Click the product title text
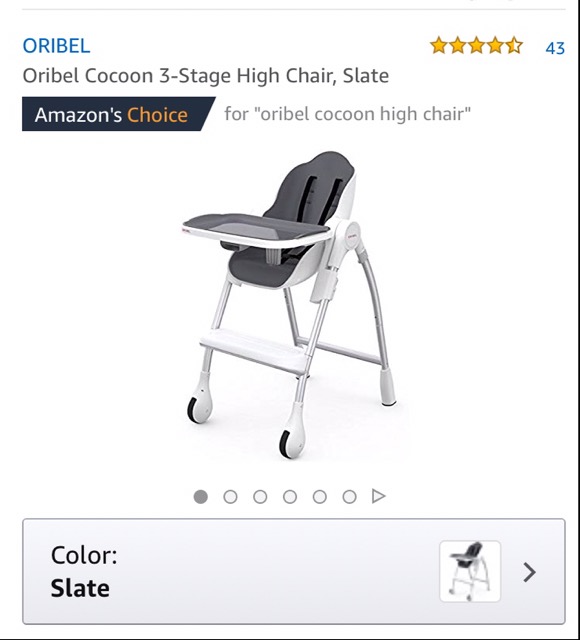Screen dimensions: 580x640 click(x=206, y=76)
